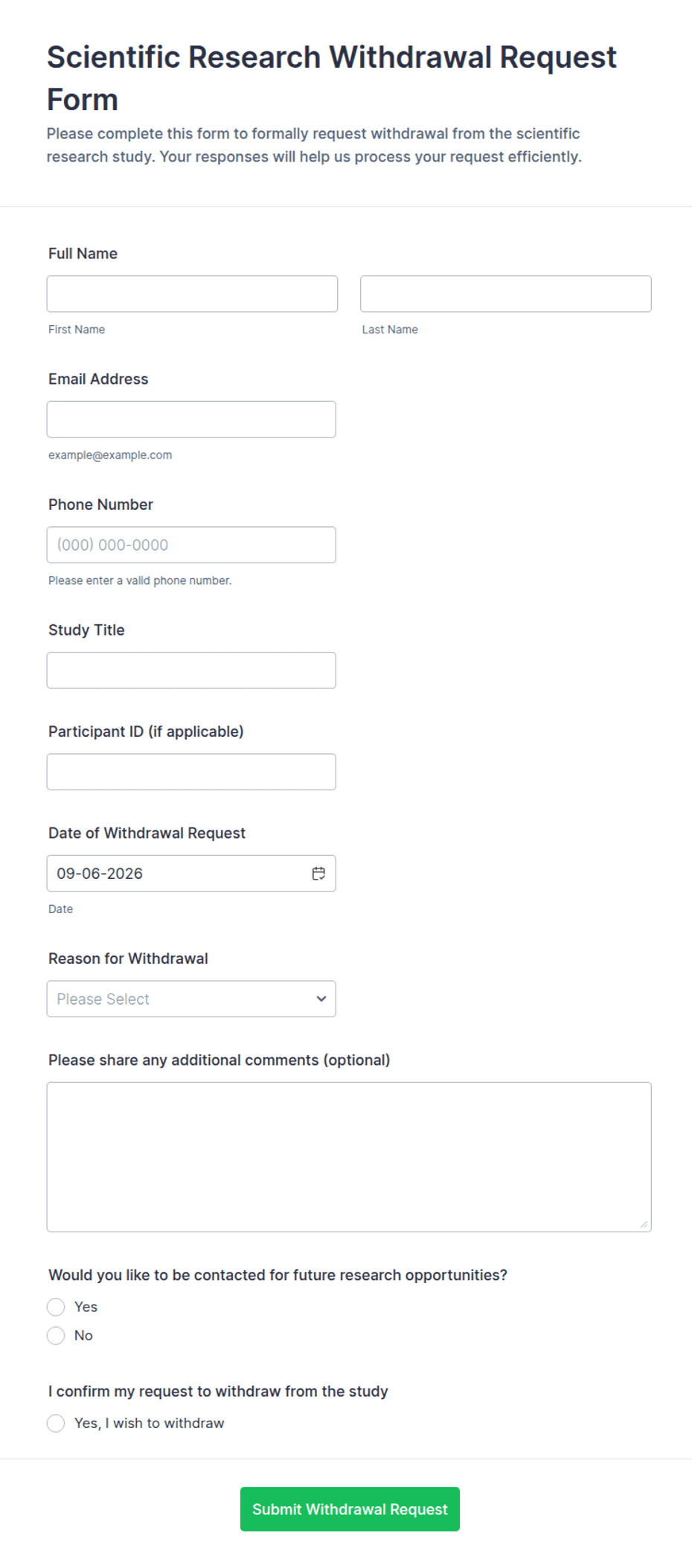Grab the comment box resize handle
This screenshot has width=692, height=1568.
click(x=644, y=1224)
